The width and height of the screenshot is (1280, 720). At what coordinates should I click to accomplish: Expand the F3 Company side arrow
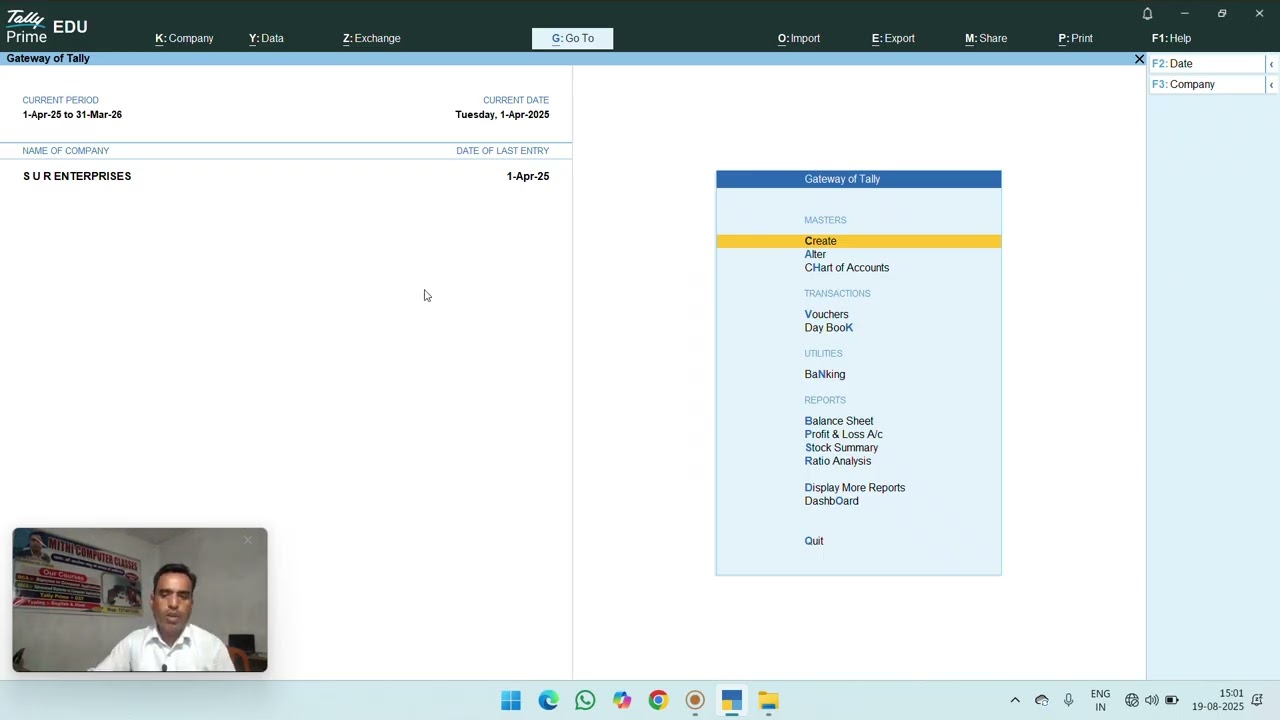pos(1271,85)
